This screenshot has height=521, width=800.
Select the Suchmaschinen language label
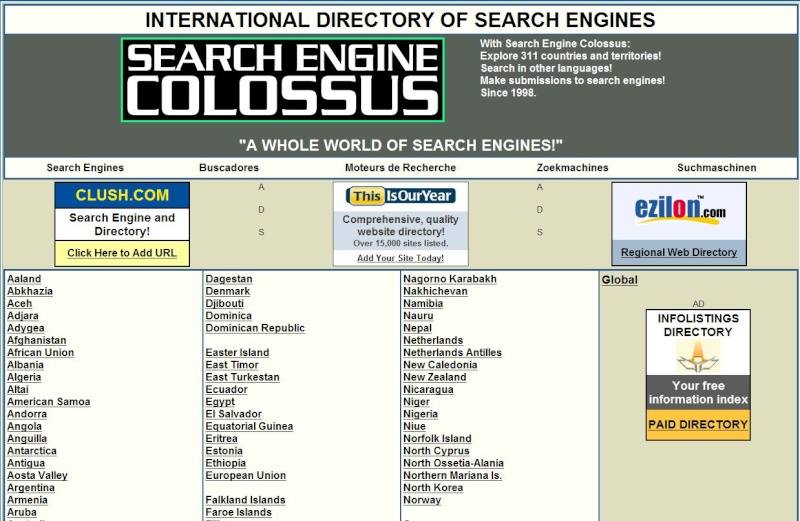coord(717,167)
